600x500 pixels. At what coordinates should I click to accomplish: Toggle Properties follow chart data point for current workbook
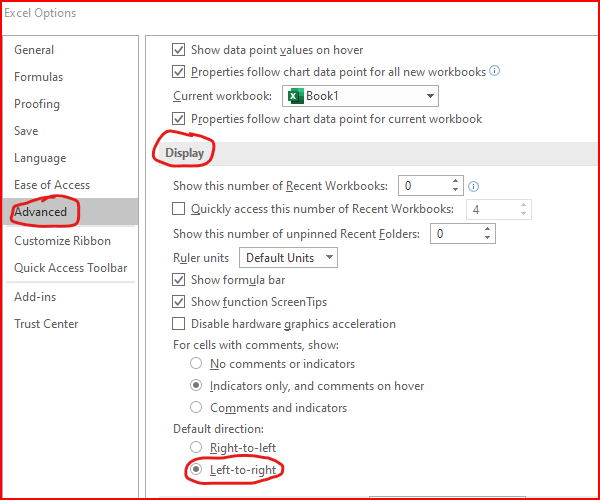coord(178,119)
